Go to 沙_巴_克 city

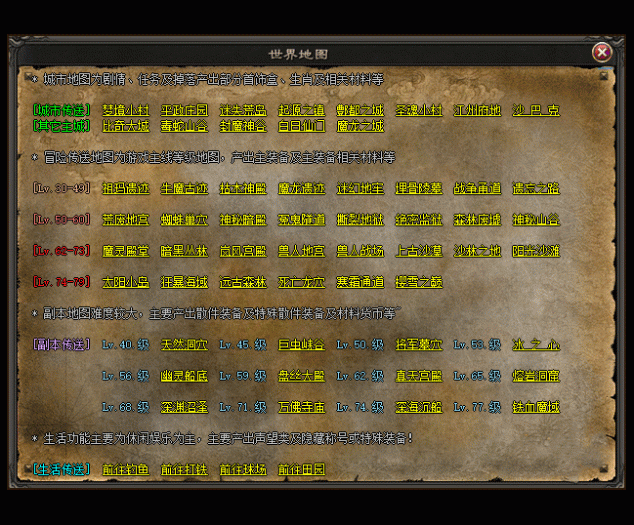point(536,110)
